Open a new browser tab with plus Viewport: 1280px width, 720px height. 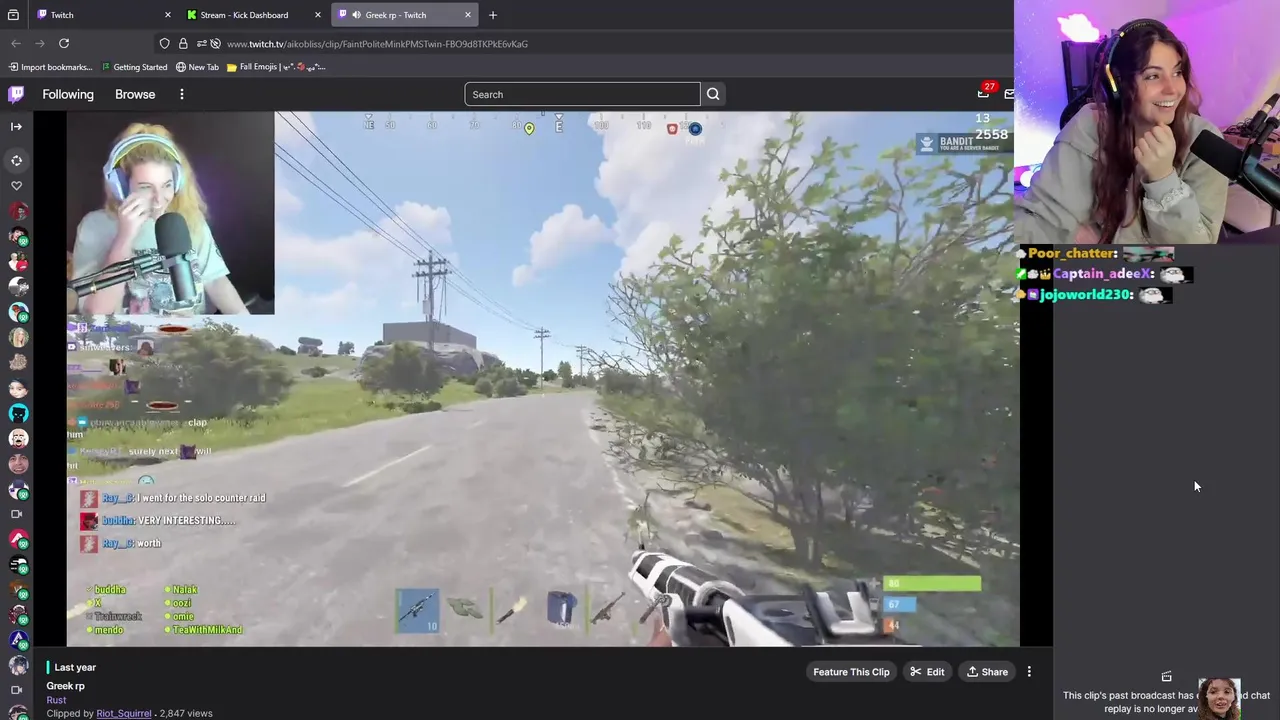(x=493, y=15)
